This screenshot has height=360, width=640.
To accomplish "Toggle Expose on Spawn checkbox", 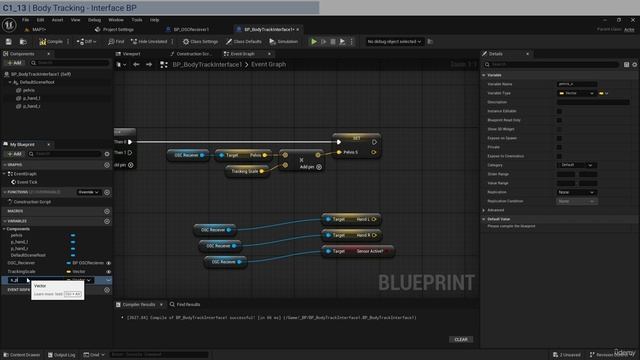I will click(559, 138).
